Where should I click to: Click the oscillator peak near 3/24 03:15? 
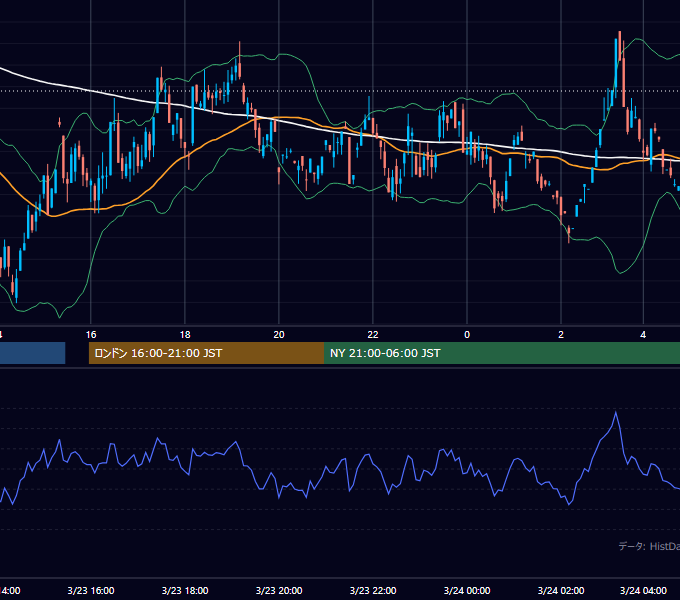(615, 412)
